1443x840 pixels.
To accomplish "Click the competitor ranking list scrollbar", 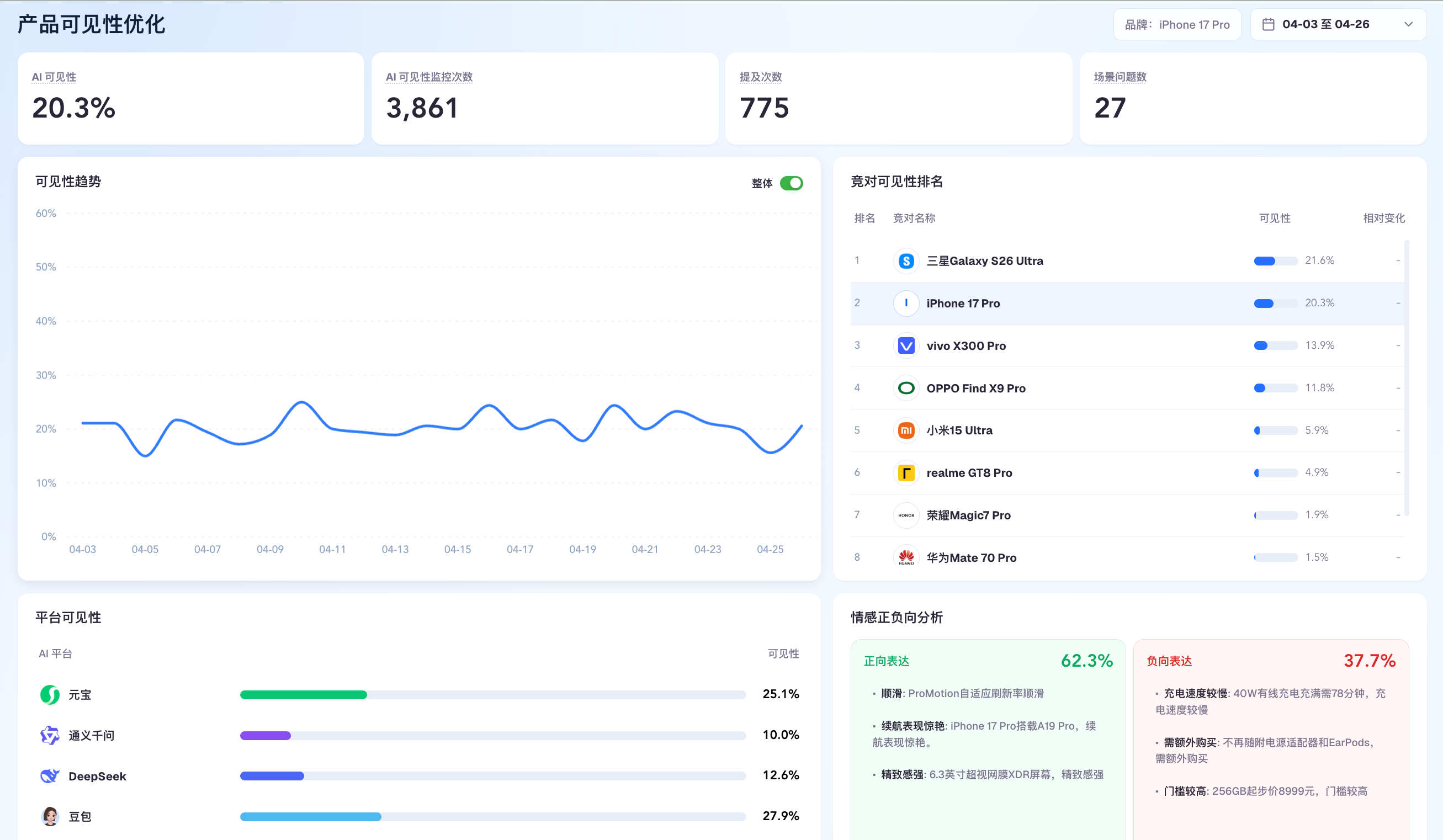I will (1407, 378).
